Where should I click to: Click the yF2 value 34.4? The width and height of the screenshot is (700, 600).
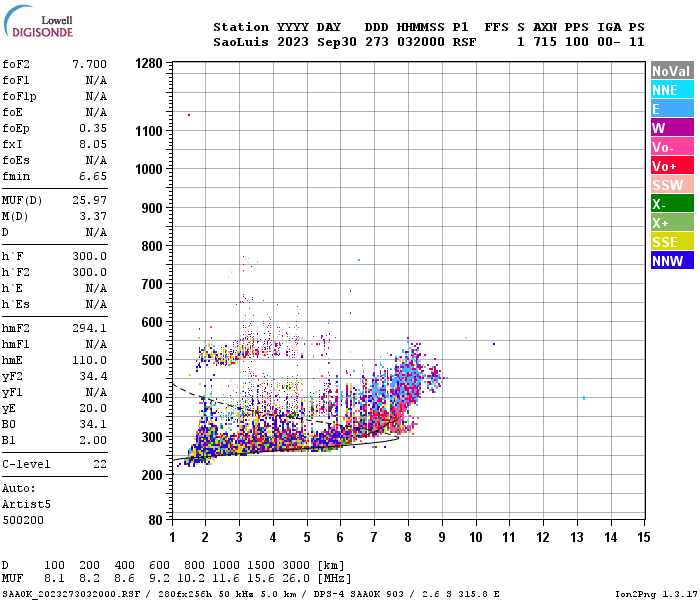click(93, 376)
